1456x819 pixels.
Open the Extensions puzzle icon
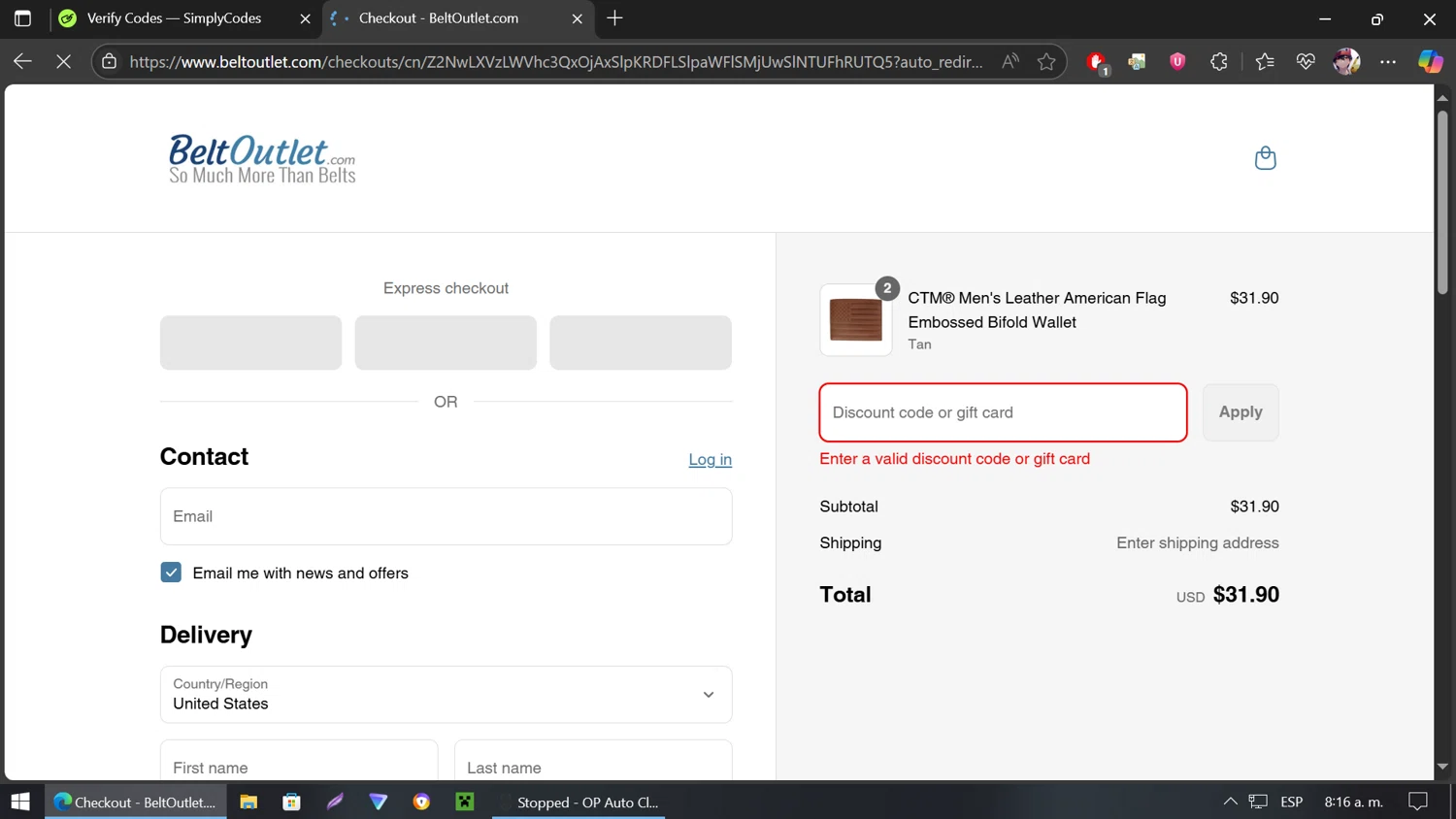pyautogui.click(x=1219, y=61)
